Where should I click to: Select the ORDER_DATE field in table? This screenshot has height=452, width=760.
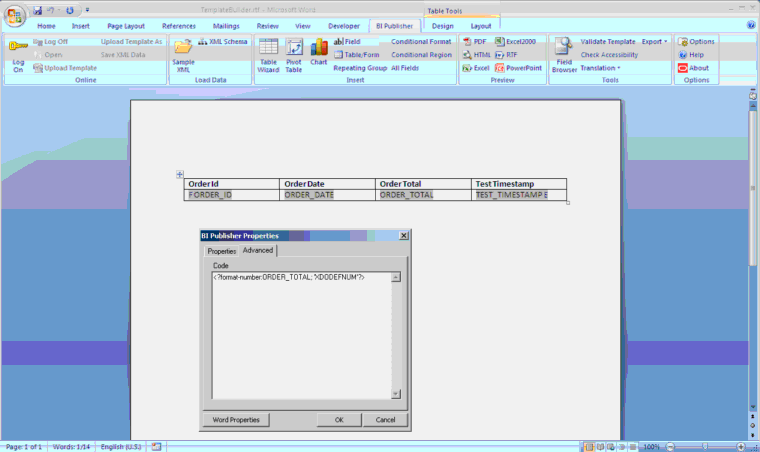[x=309, y=195]
